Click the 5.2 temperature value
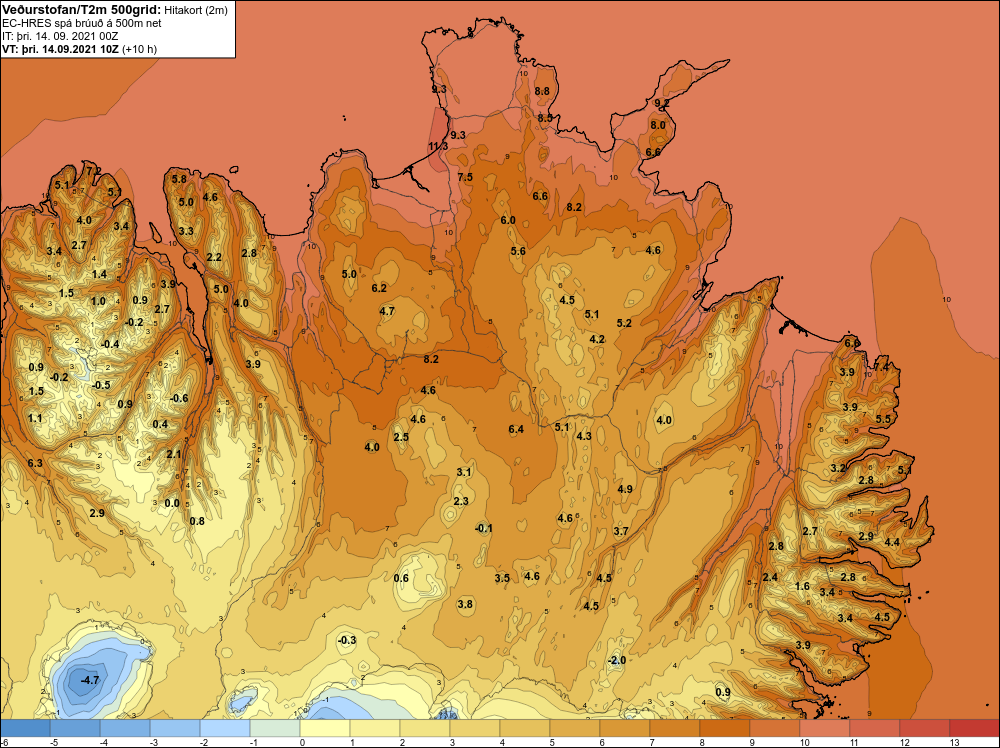Viewport: 1000px width, 748px height. click(624, 323)
